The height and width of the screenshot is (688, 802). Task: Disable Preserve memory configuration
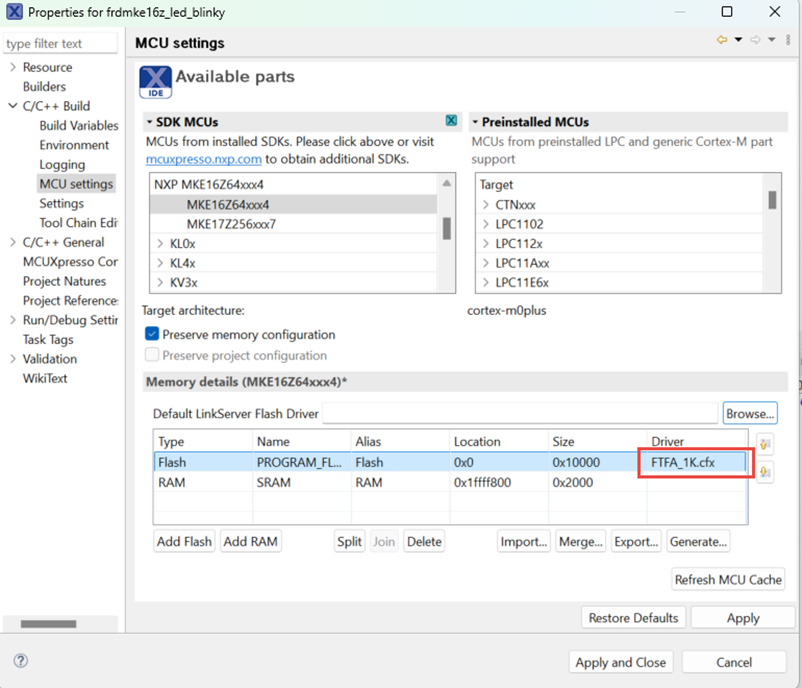pos(151,335)
